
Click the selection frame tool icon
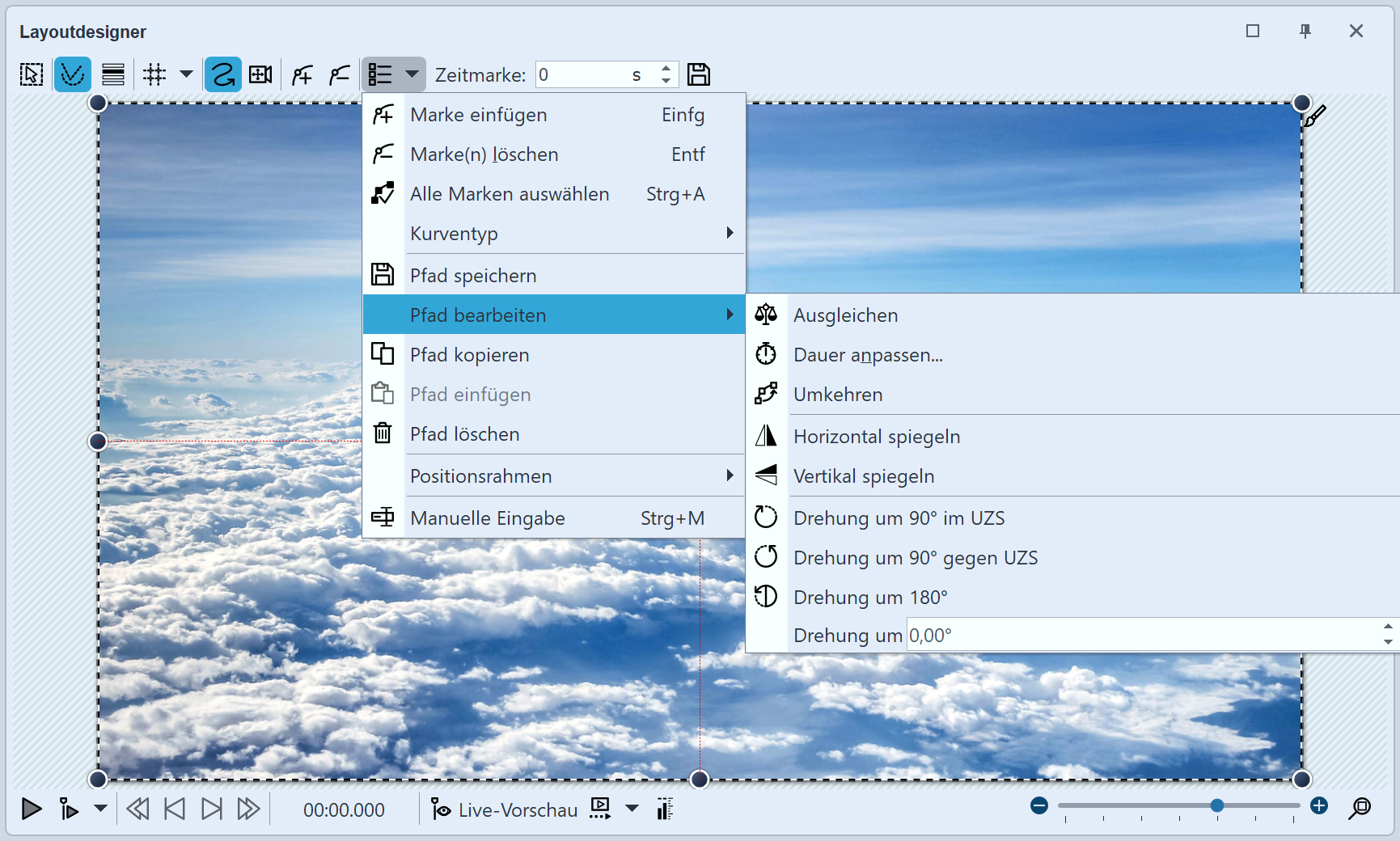point(32,75)
